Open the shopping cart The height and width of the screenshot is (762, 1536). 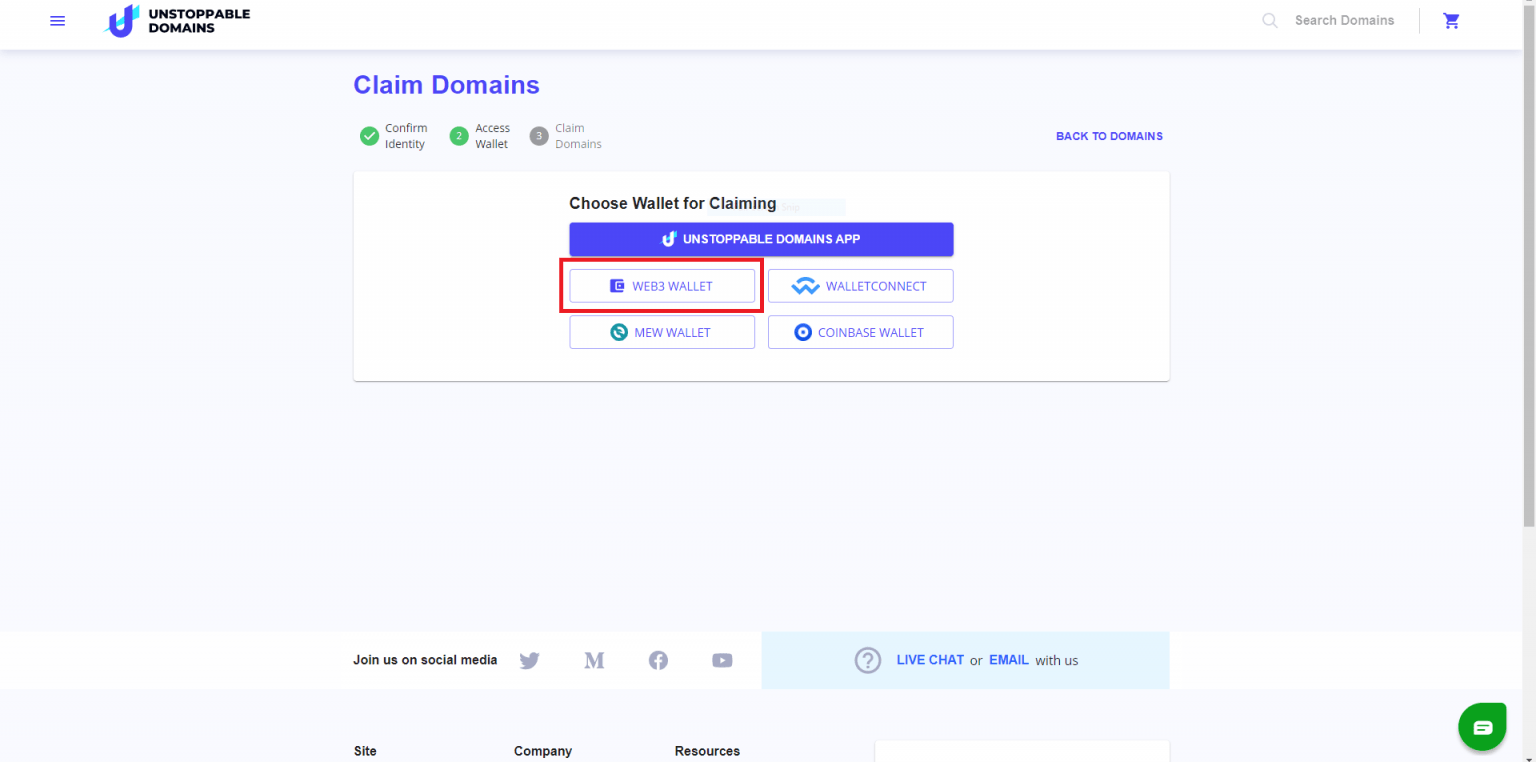click(1452, 21)
